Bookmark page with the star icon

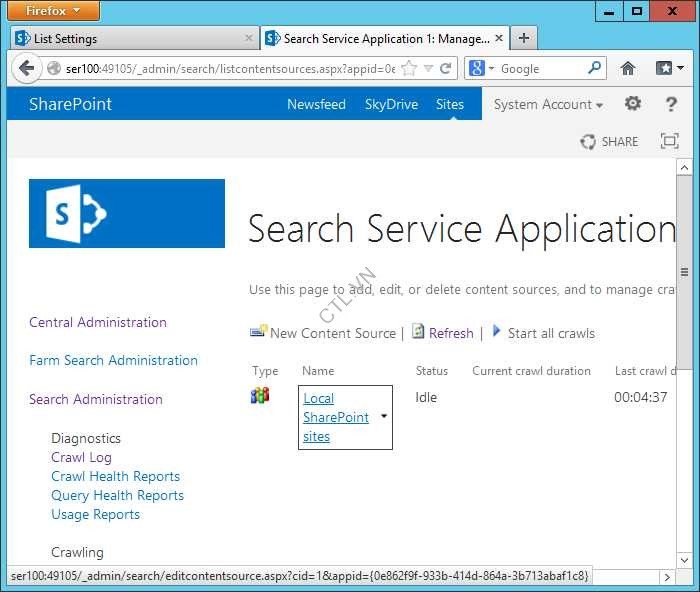[x=410, y=69]
